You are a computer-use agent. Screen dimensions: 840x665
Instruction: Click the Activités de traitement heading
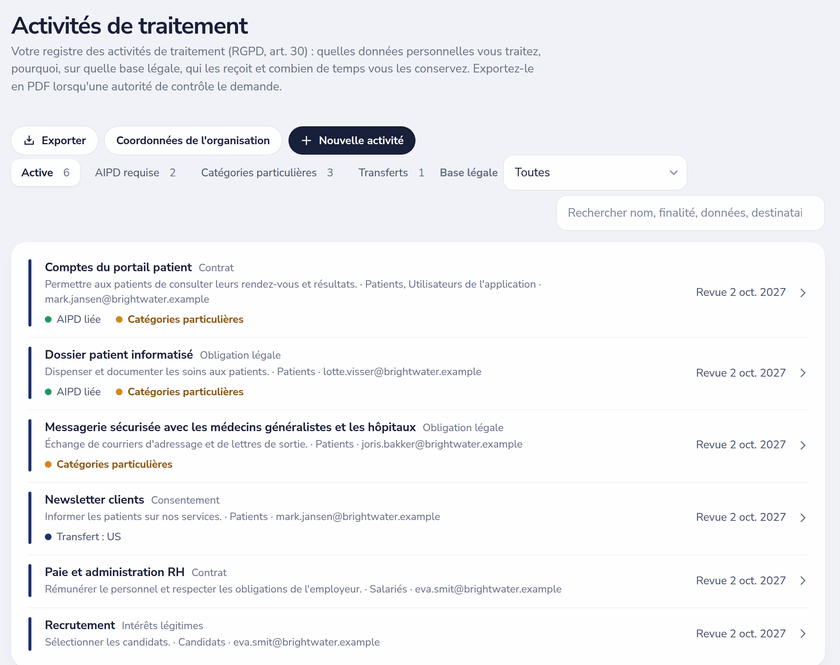[130, 25]
